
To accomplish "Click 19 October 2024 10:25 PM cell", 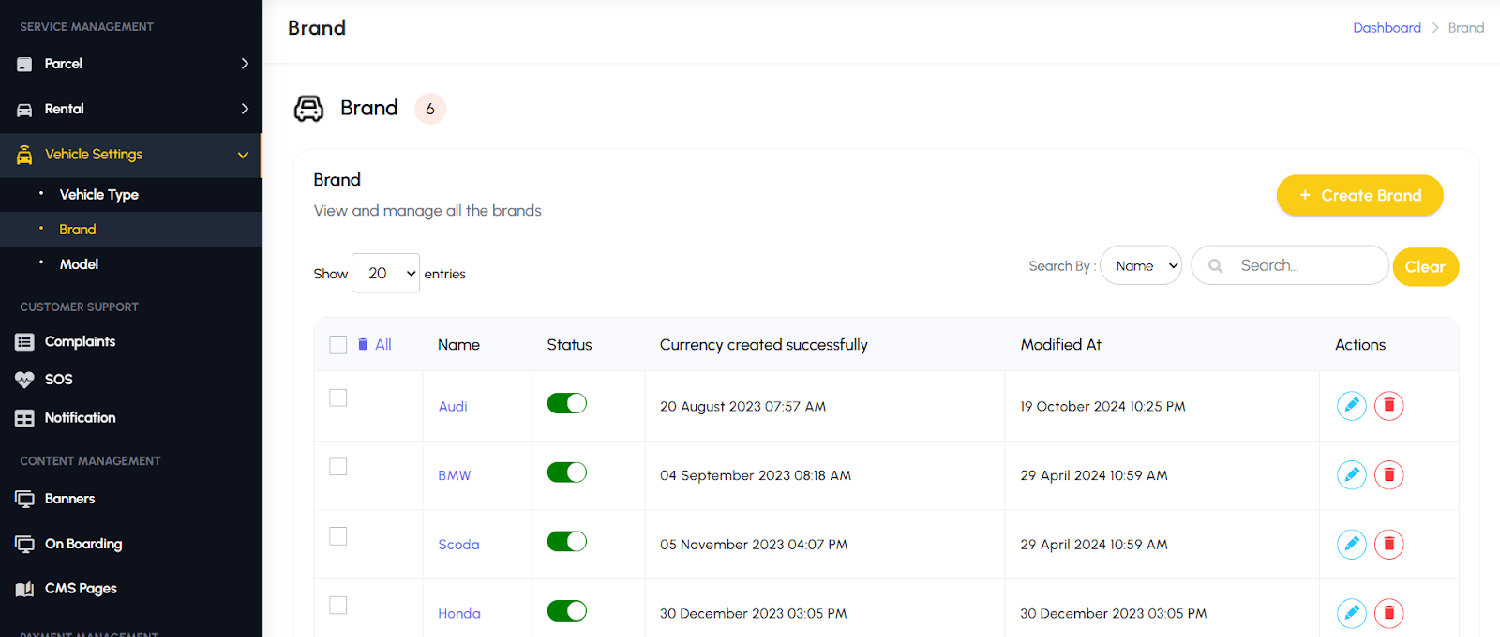I will [1103, 407].
